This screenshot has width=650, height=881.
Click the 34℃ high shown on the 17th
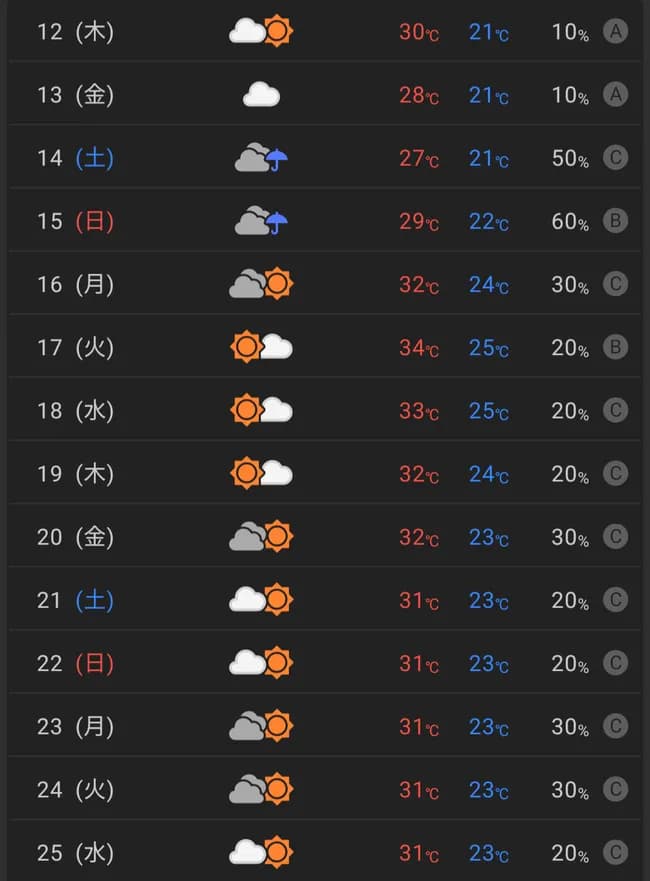tap(417, 348)
